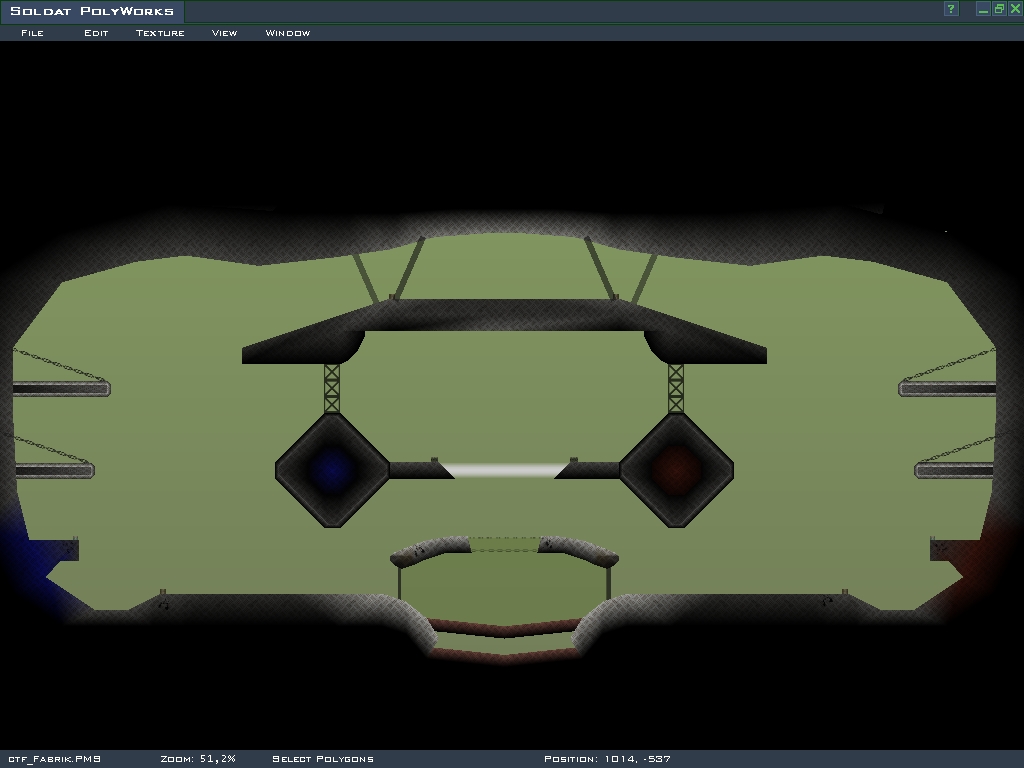This screenshot has height=768, width=1024.
Task: Select the red-glowing diamond polygon
Action: pos(677,470)
